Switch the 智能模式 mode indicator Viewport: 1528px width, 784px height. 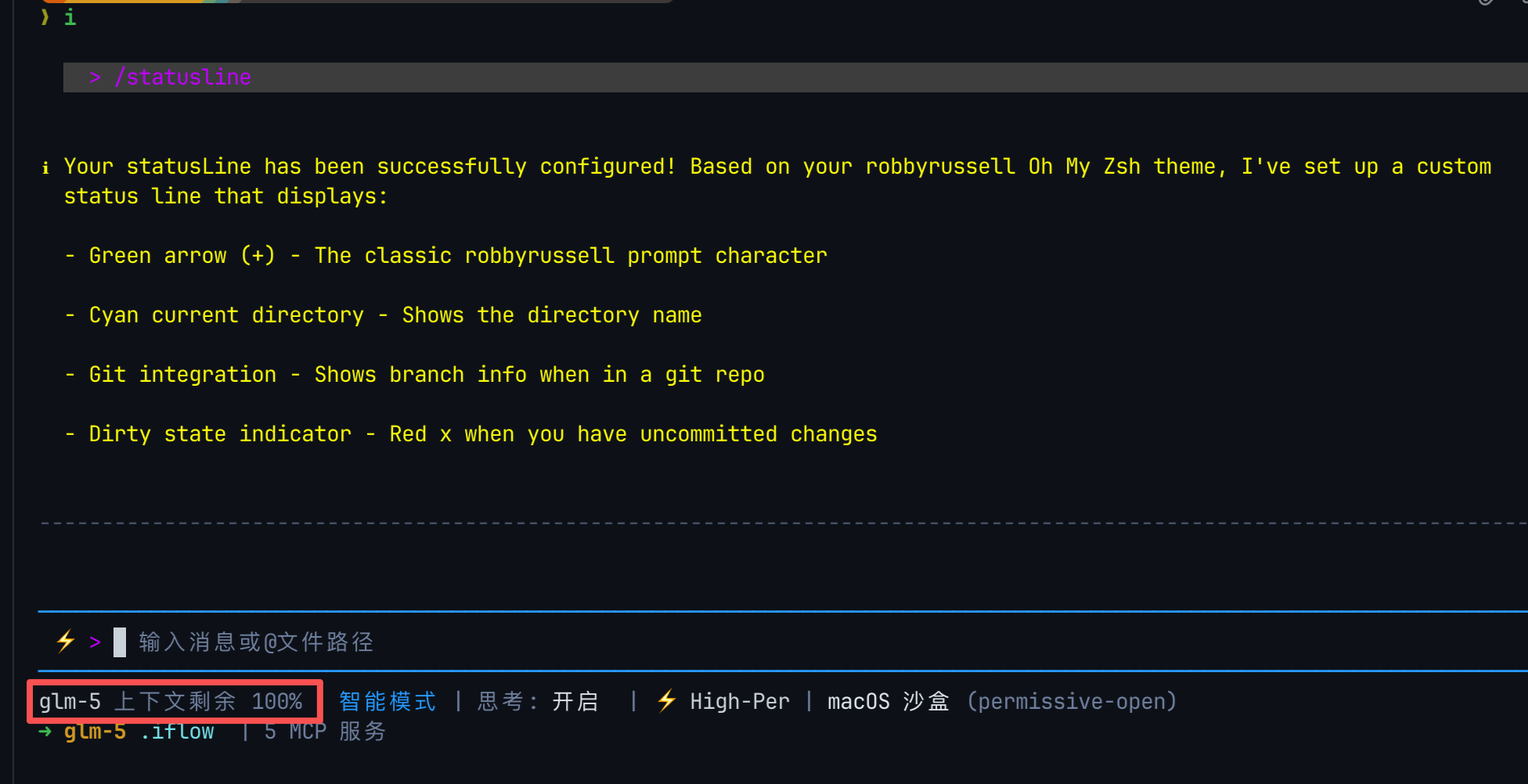coord(387,701)
